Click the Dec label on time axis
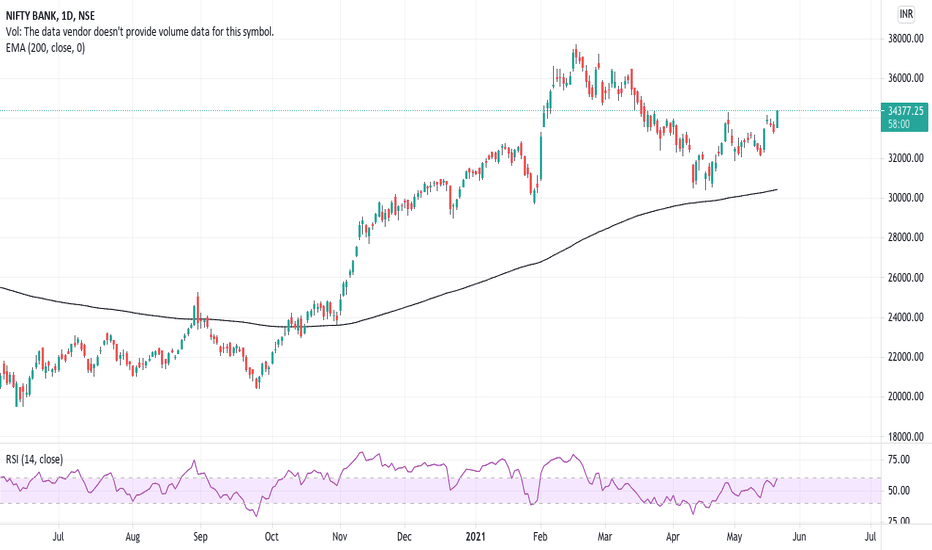 click(404, 536)
